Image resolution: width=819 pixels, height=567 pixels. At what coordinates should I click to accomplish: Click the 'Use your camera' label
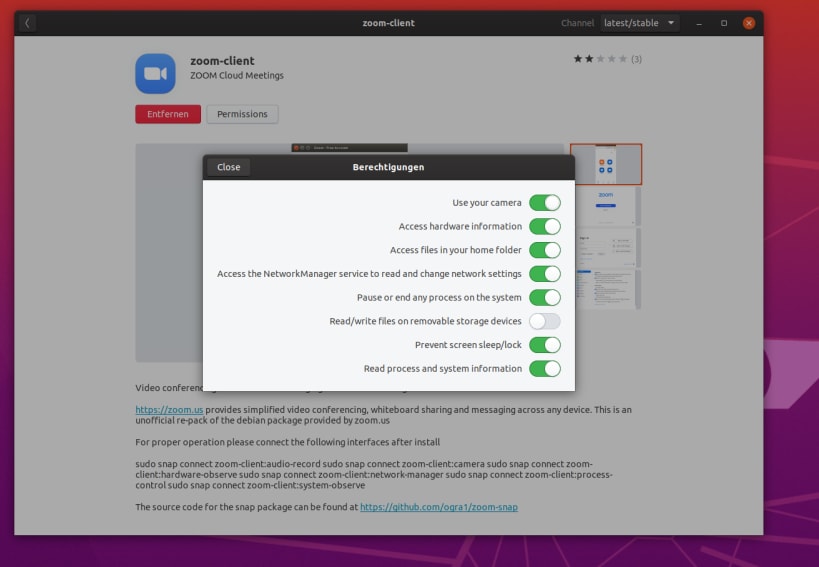(x=487, y=203)
